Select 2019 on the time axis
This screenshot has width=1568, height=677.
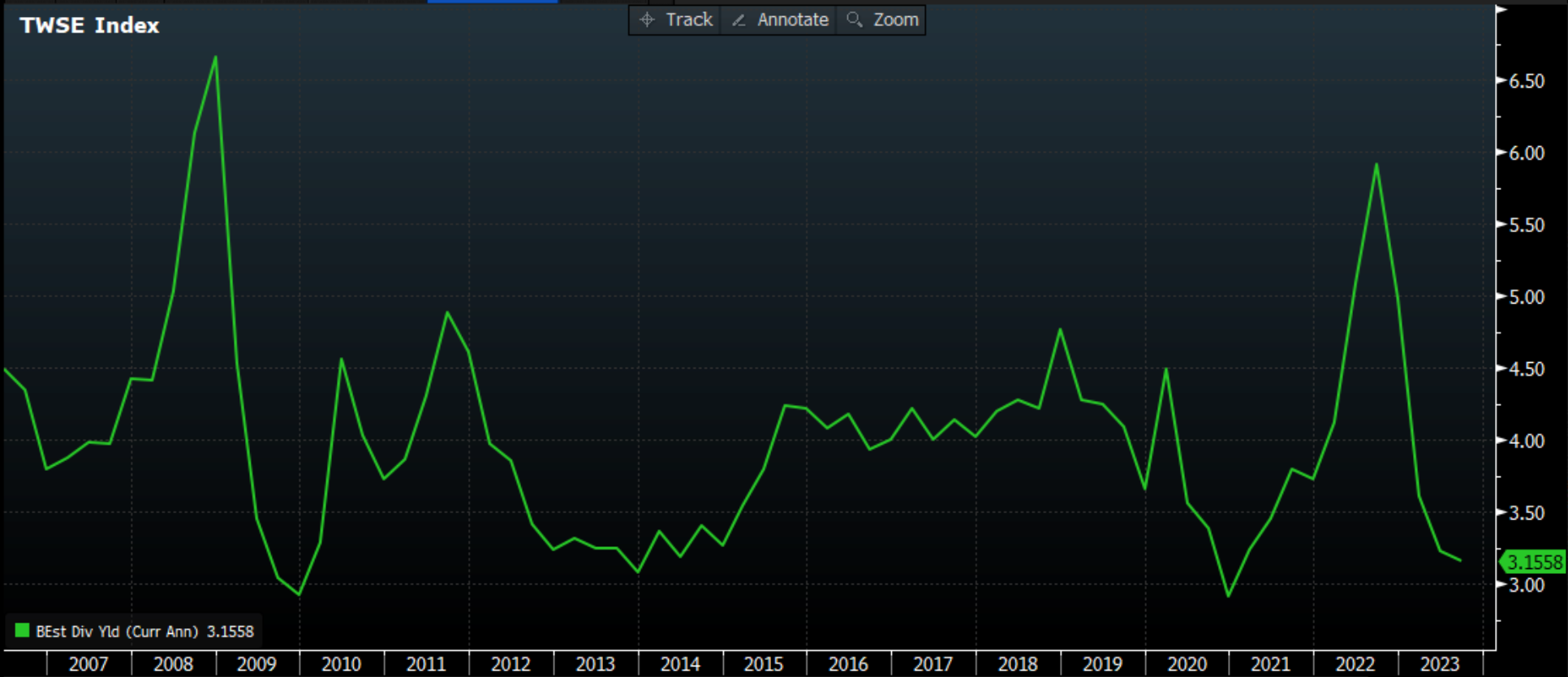point(1102,664)
